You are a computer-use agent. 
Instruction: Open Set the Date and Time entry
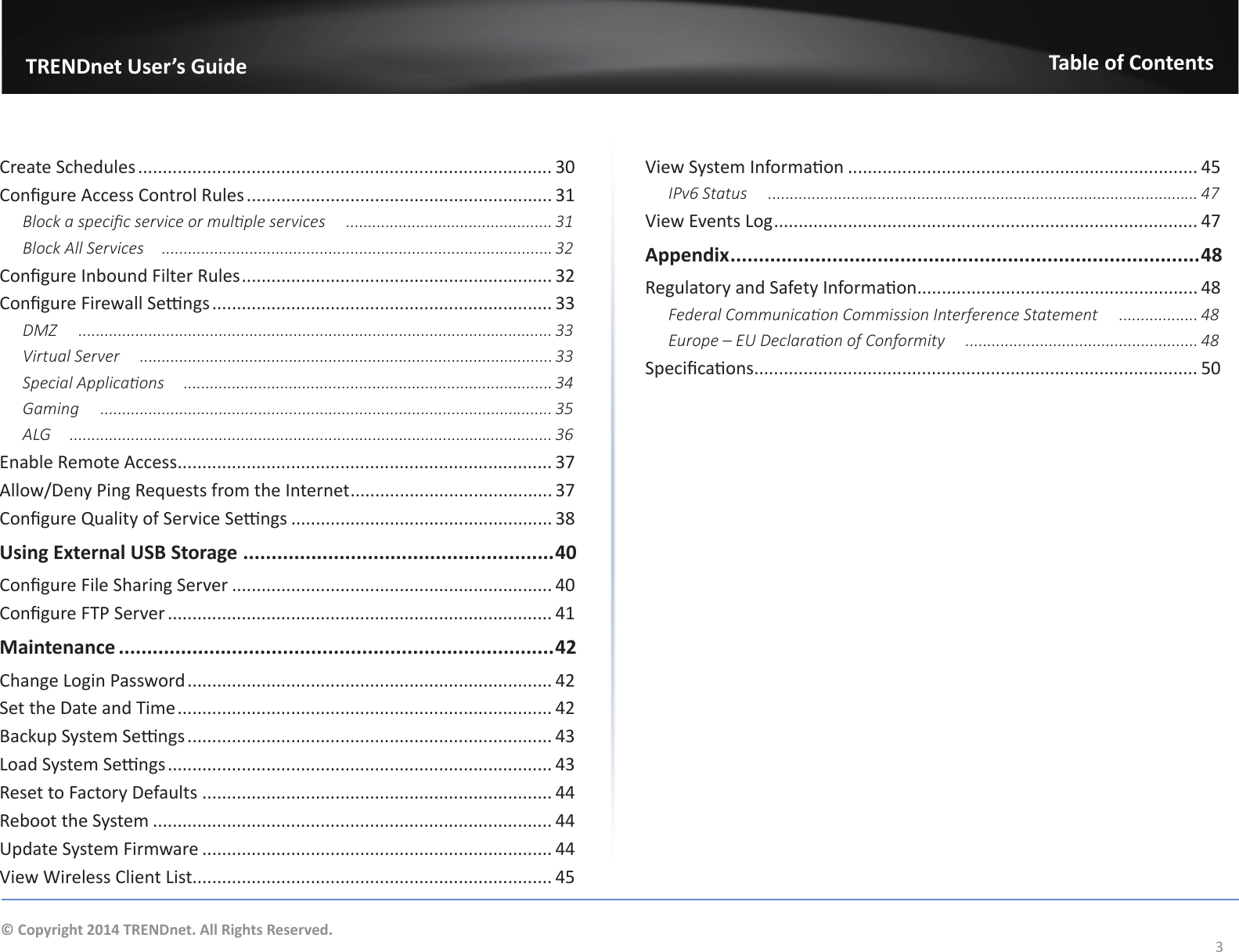287,709
